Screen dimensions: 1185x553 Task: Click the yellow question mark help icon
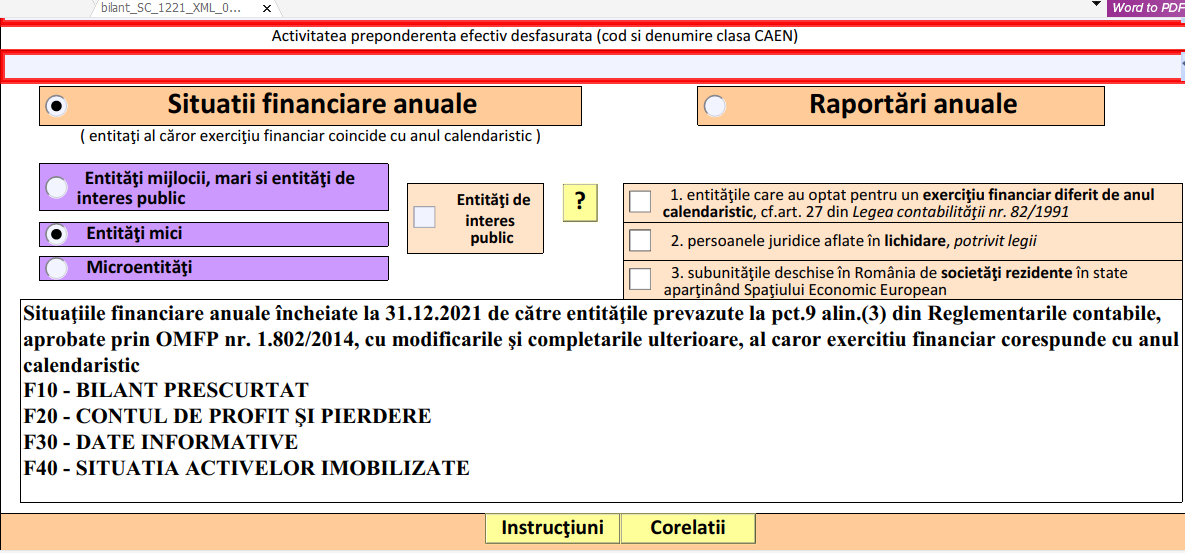580,203
